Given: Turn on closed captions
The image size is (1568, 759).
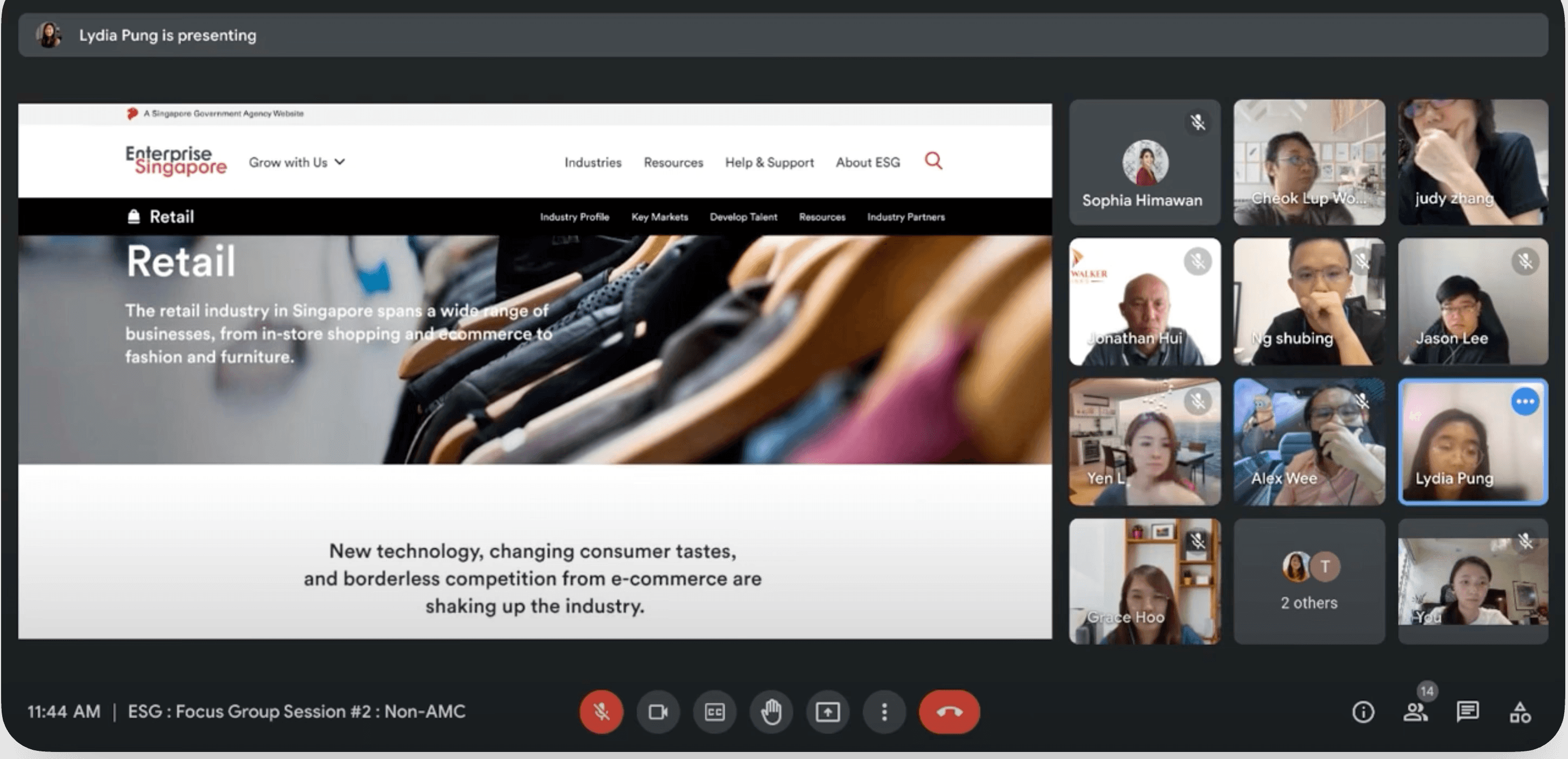Looking at the screenshot, I should click(714, 712).
